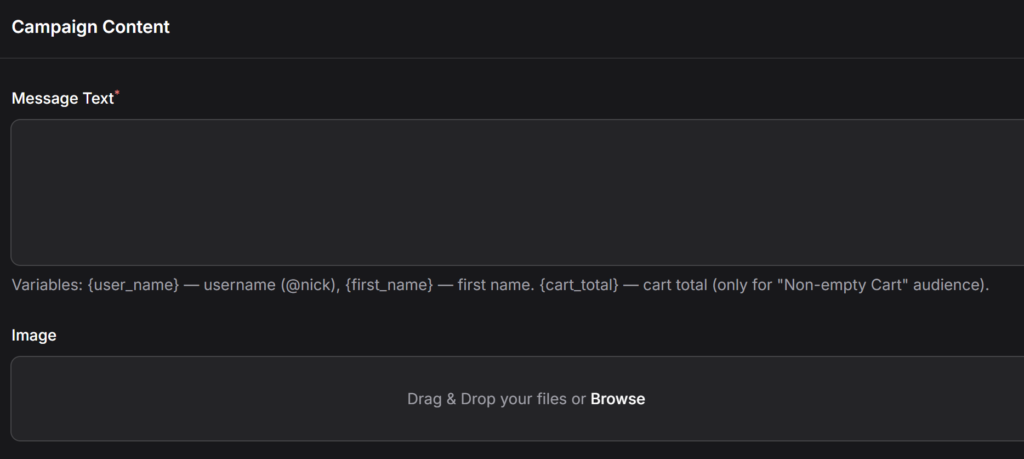Click the Message Text field label
The image size is (1024, 459).
[62, 99]
